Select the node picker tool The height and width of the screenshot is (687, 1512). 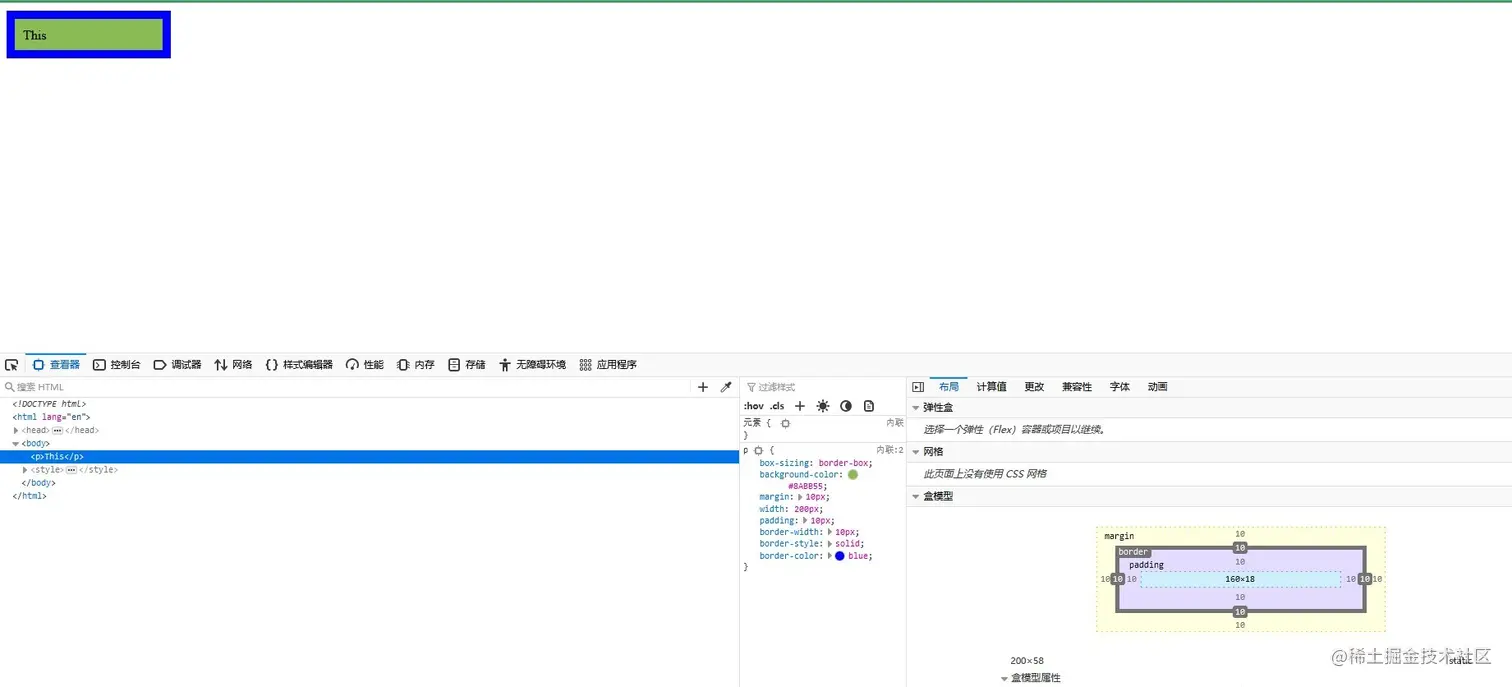click(12, 364)
